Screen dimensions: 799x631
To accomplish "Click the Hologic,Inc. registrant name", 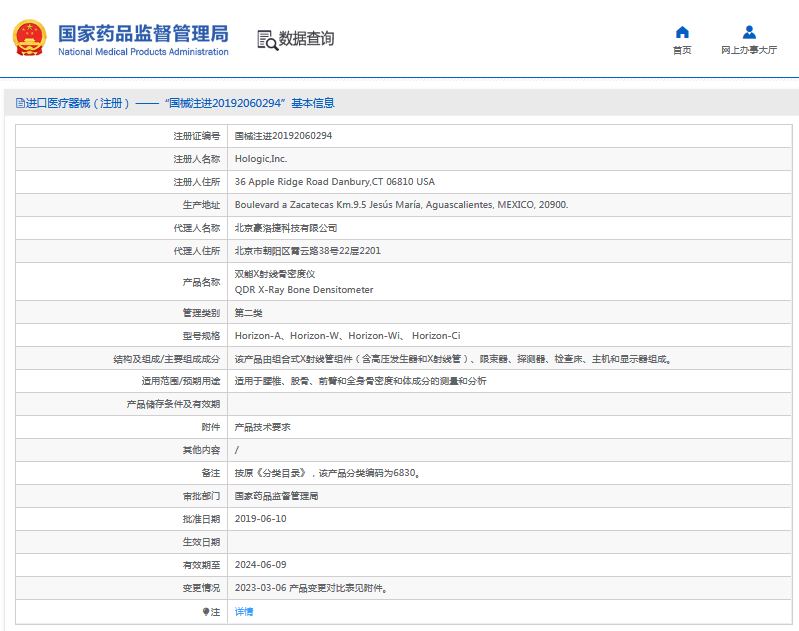I will [x=261, y=159].
